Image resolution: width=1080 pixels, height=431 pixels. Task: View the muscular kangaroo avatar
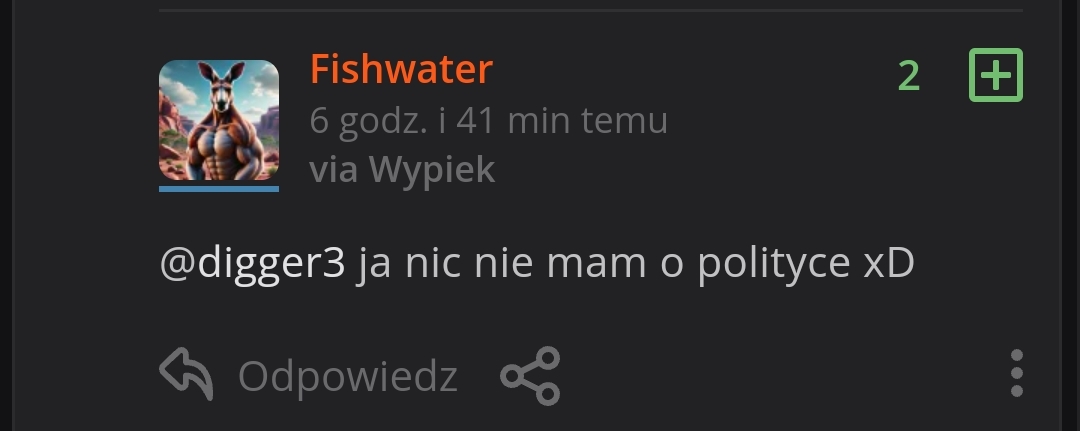coord(219,120)
